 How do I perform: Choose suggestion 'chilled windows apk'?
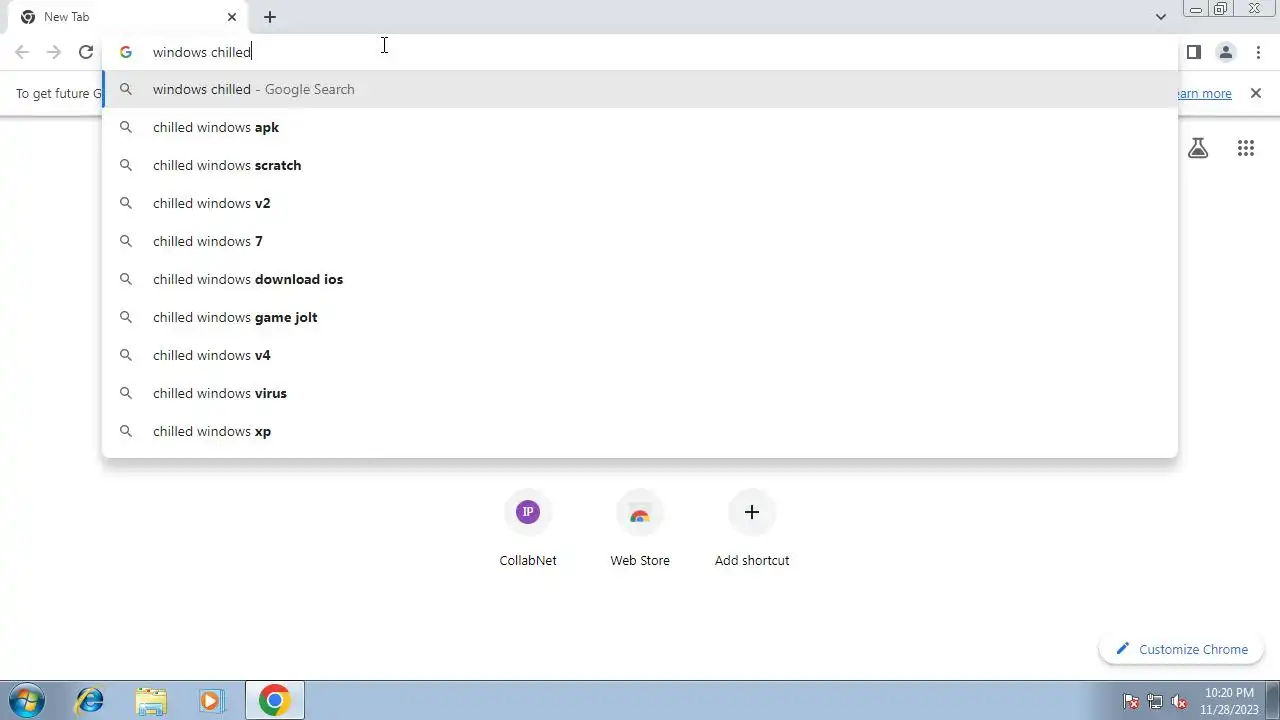[640, 127]
